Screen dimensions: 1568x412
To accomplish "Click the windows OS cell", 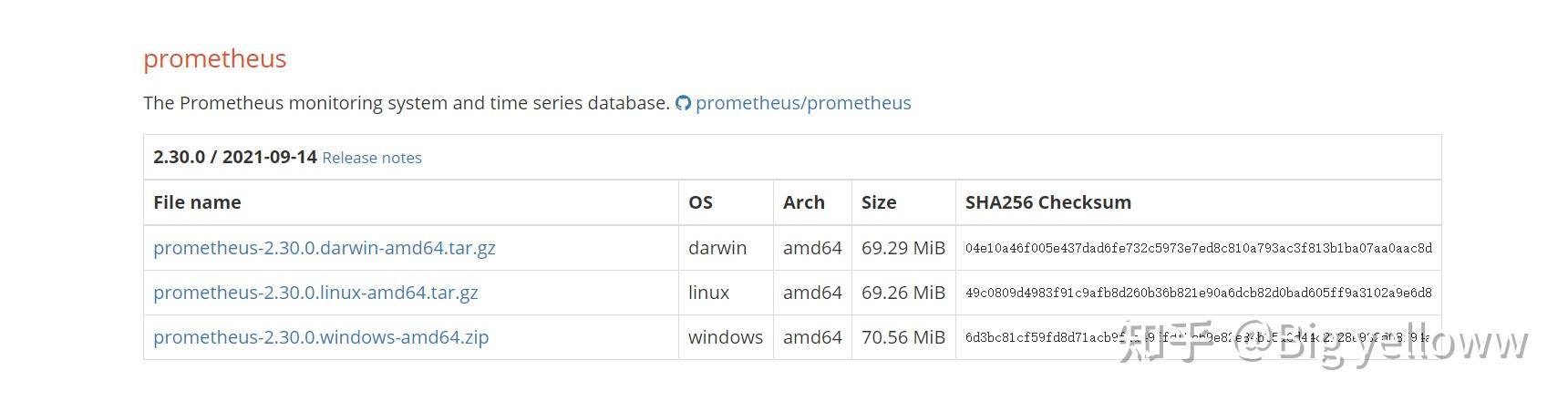I will coord(725,337).
